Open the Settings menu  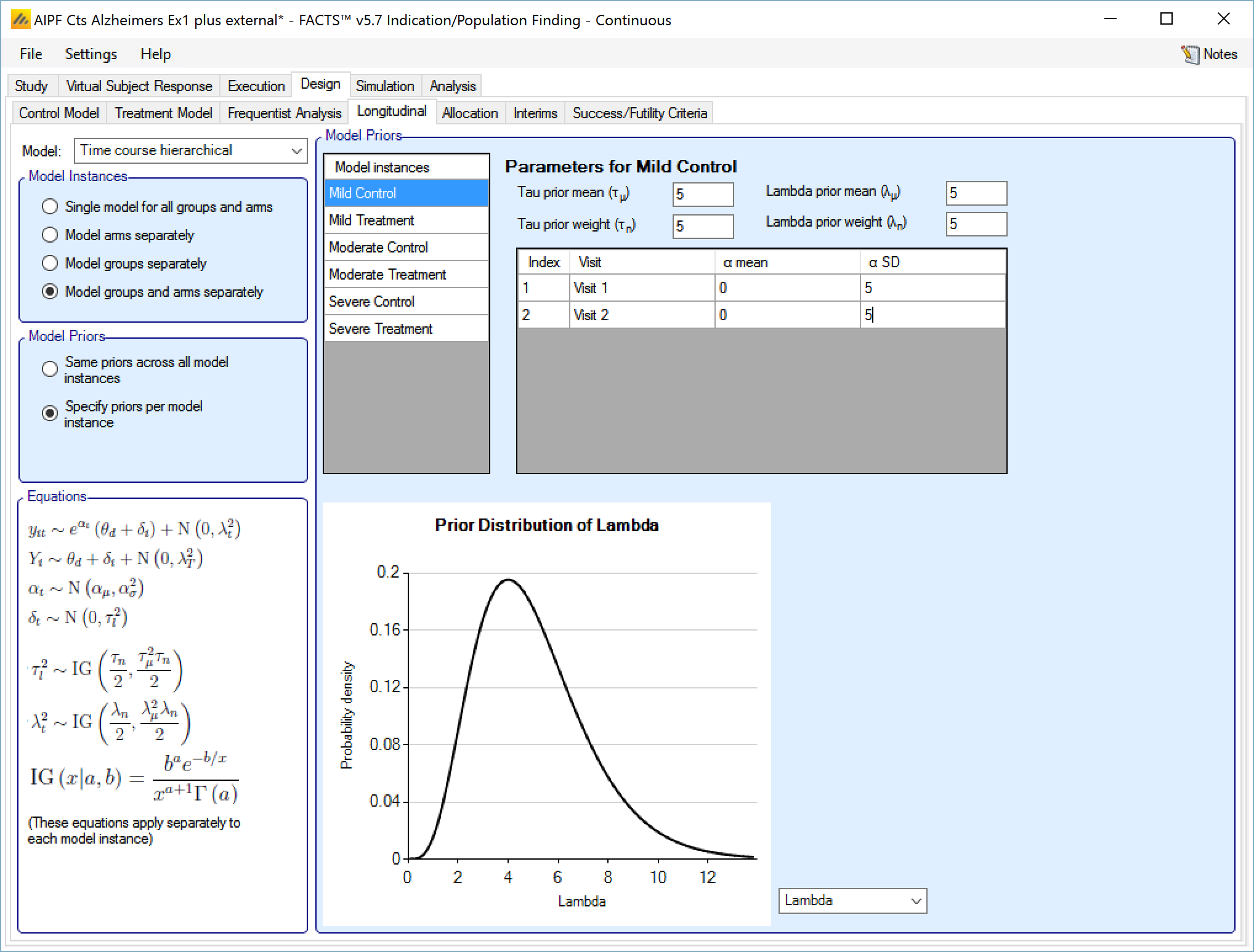[91, 54]
